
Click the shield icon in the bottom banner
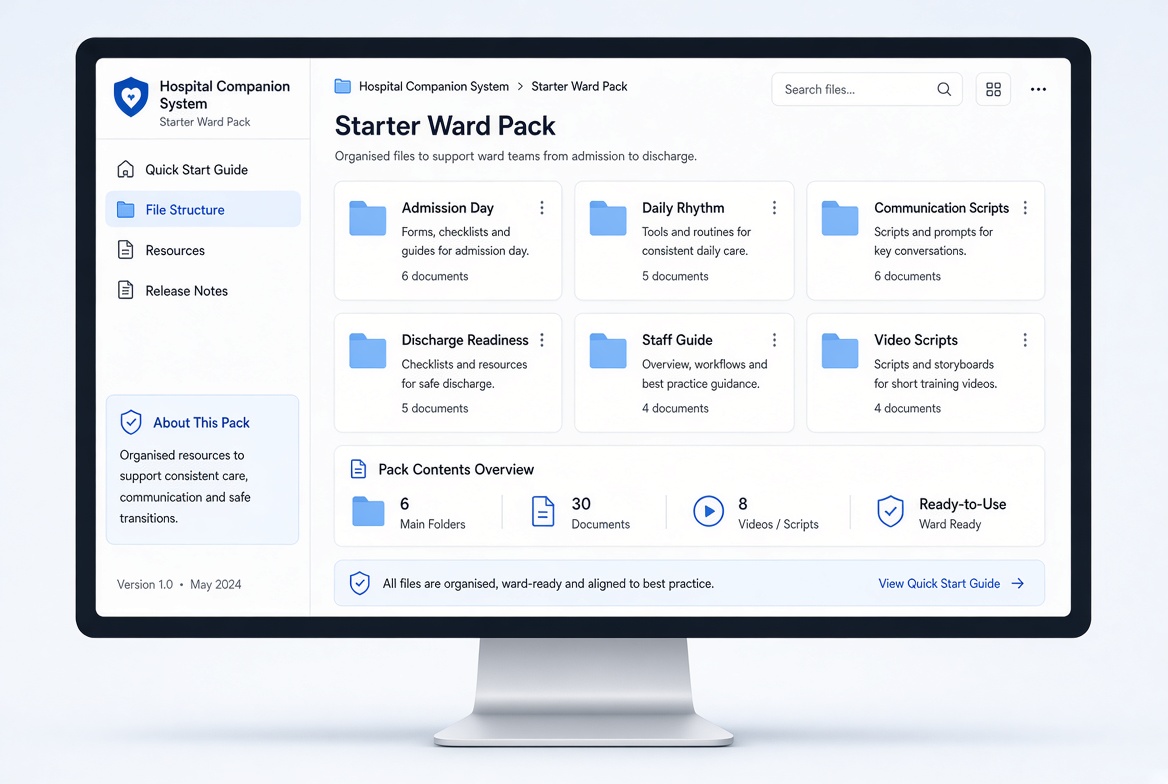[360, 583]
